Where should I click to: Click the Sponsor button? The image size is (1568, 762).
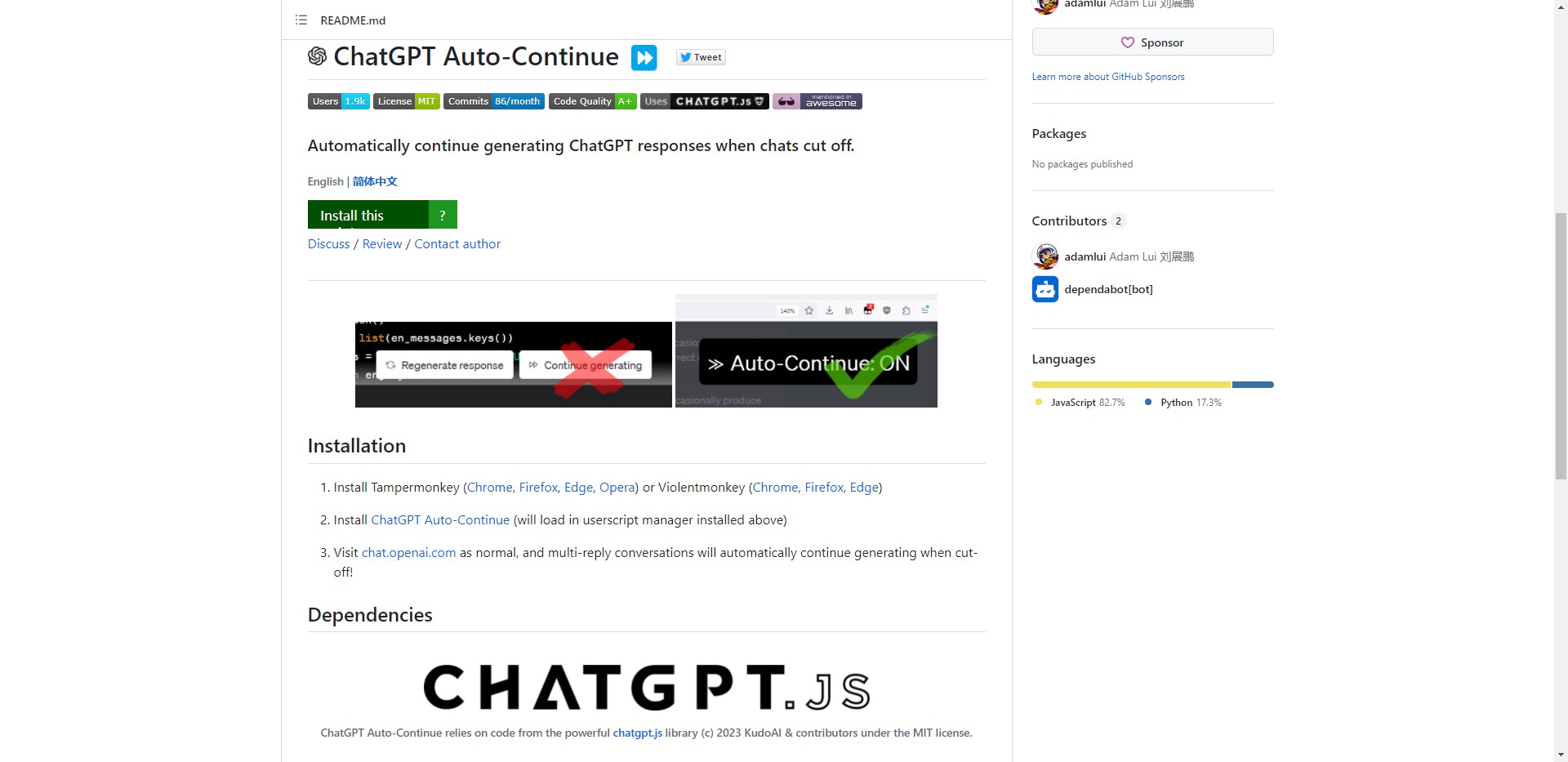point(1152,42)
